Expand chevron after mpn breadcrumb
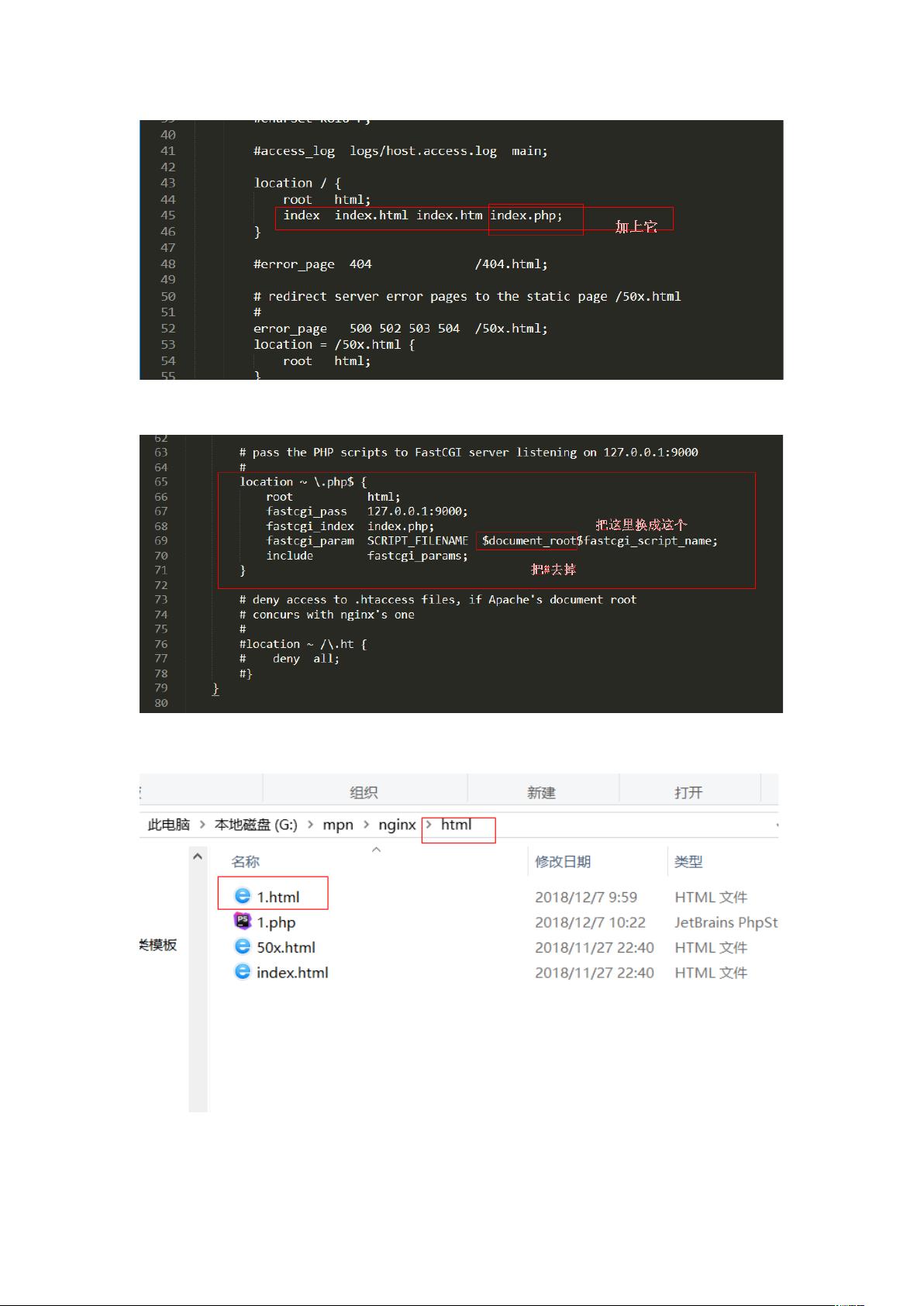 pos(366,825)
